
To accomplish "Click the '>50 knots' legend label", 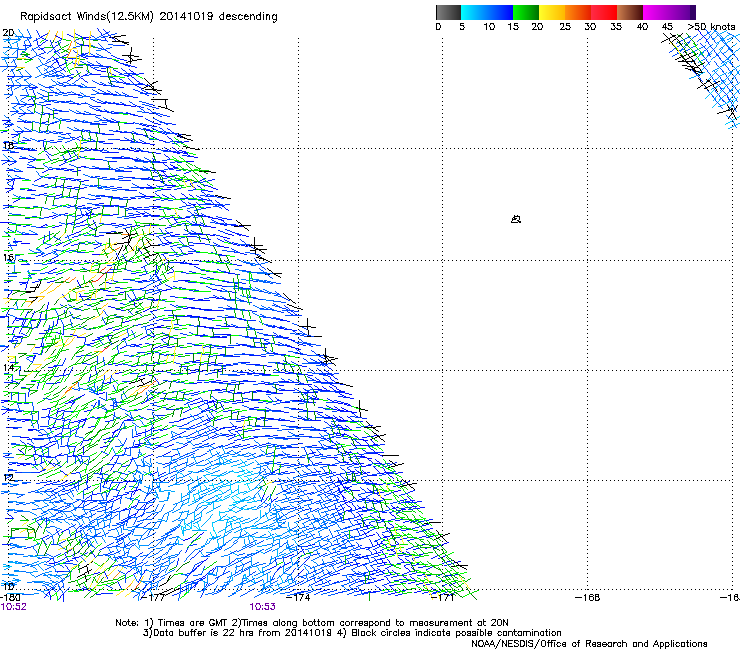I will [711, 27].
